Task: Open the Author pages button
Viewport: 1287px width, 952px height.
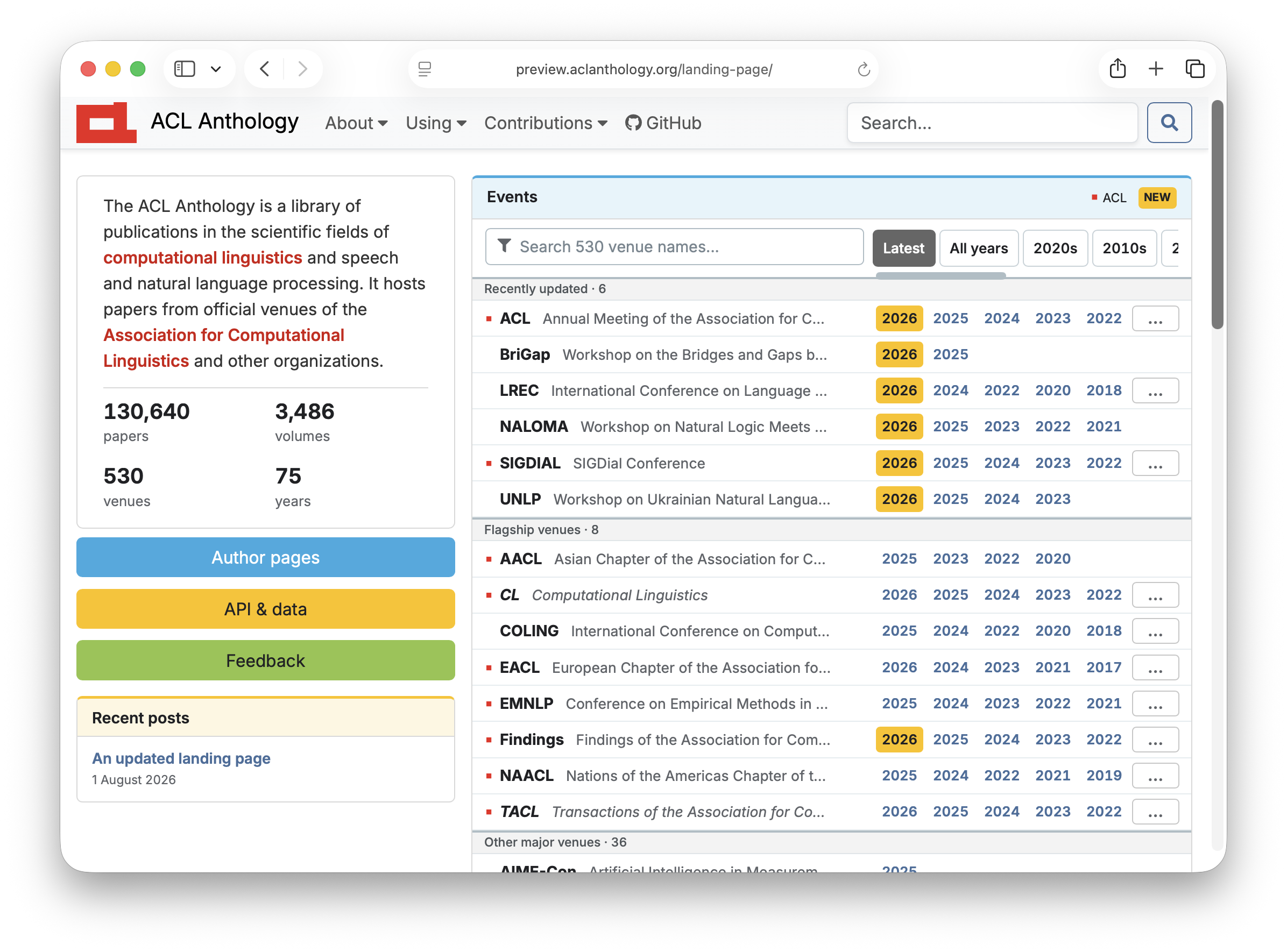Action: [265, 557]
